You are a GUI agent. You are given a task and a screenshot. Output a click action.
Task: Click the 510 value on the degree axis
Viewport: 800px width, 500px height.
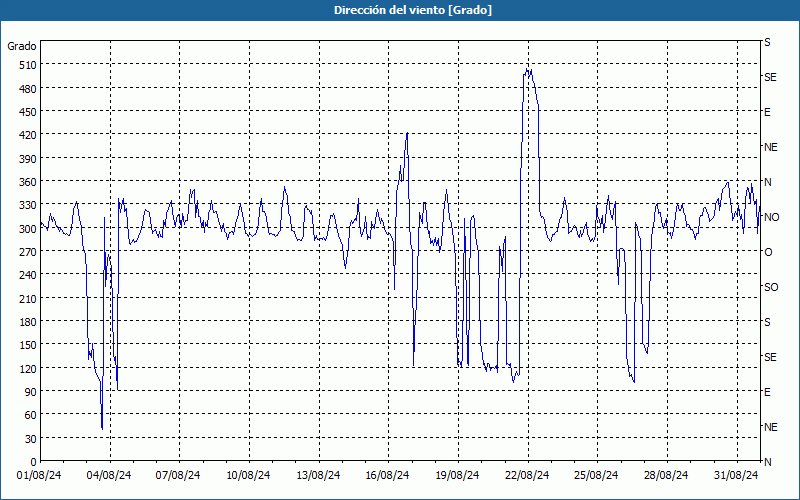[28, 65]
